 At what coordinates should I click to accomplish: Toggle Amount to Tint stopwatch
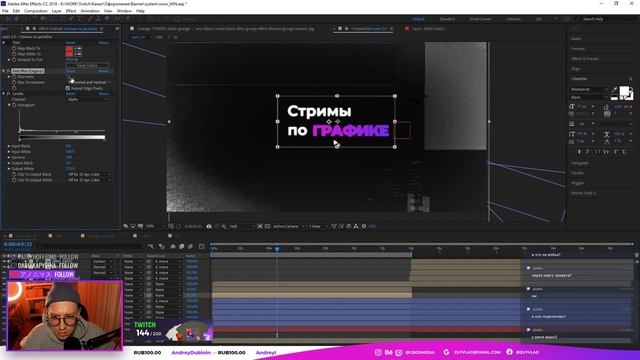coord(14,60)
